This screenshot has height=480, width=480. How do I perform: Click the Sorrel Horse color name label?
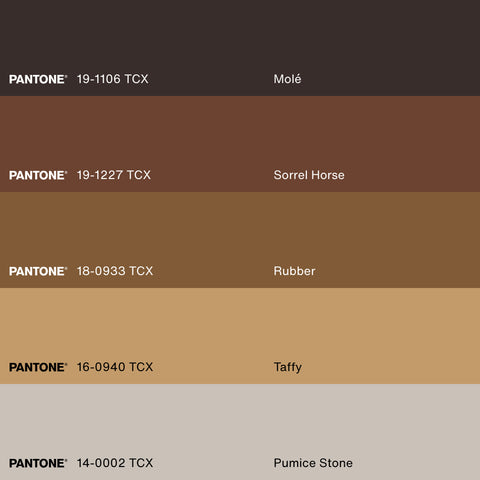click(x=309, y=175)
